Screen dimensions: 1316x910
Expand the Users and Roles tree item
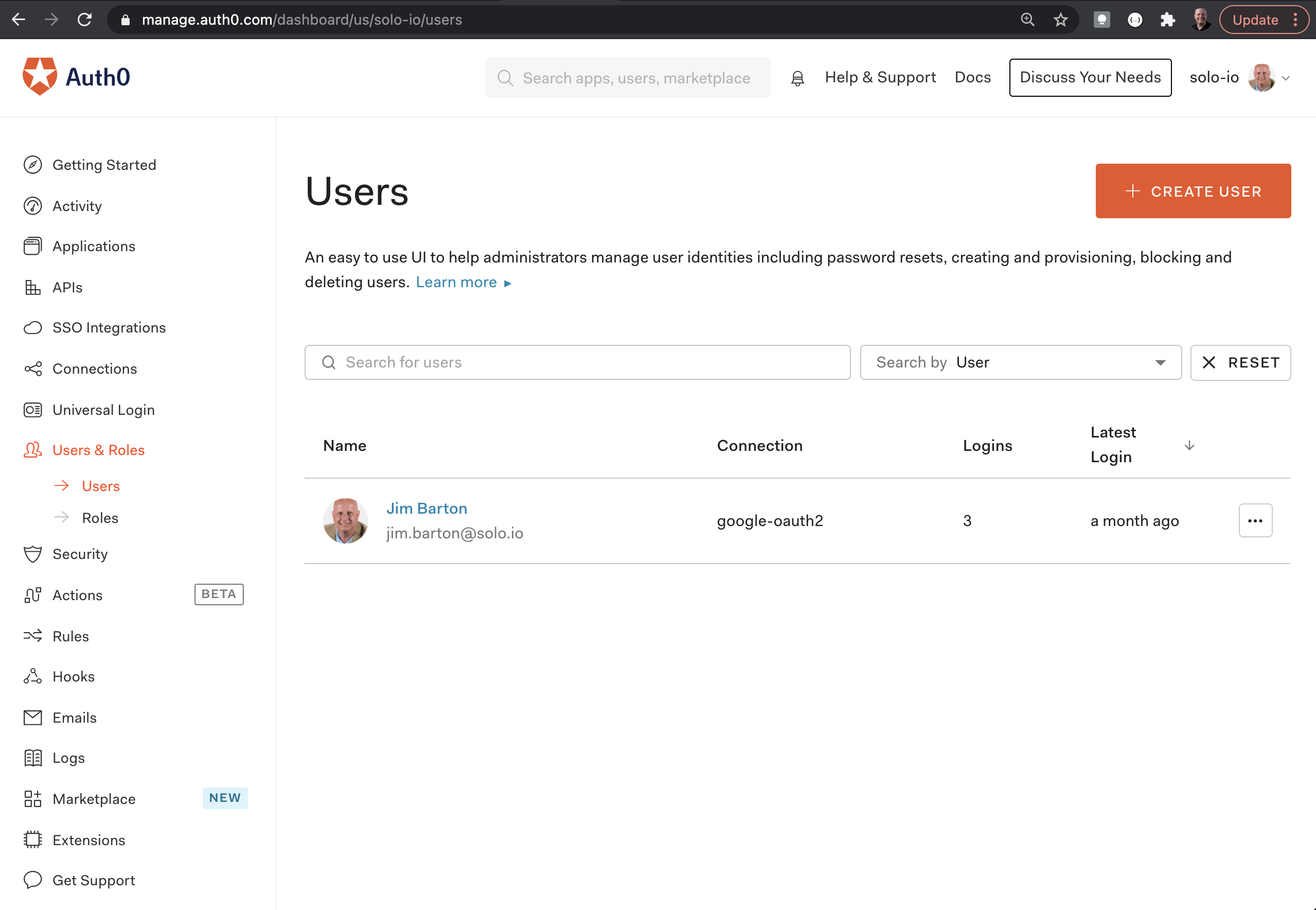(98, 449)
